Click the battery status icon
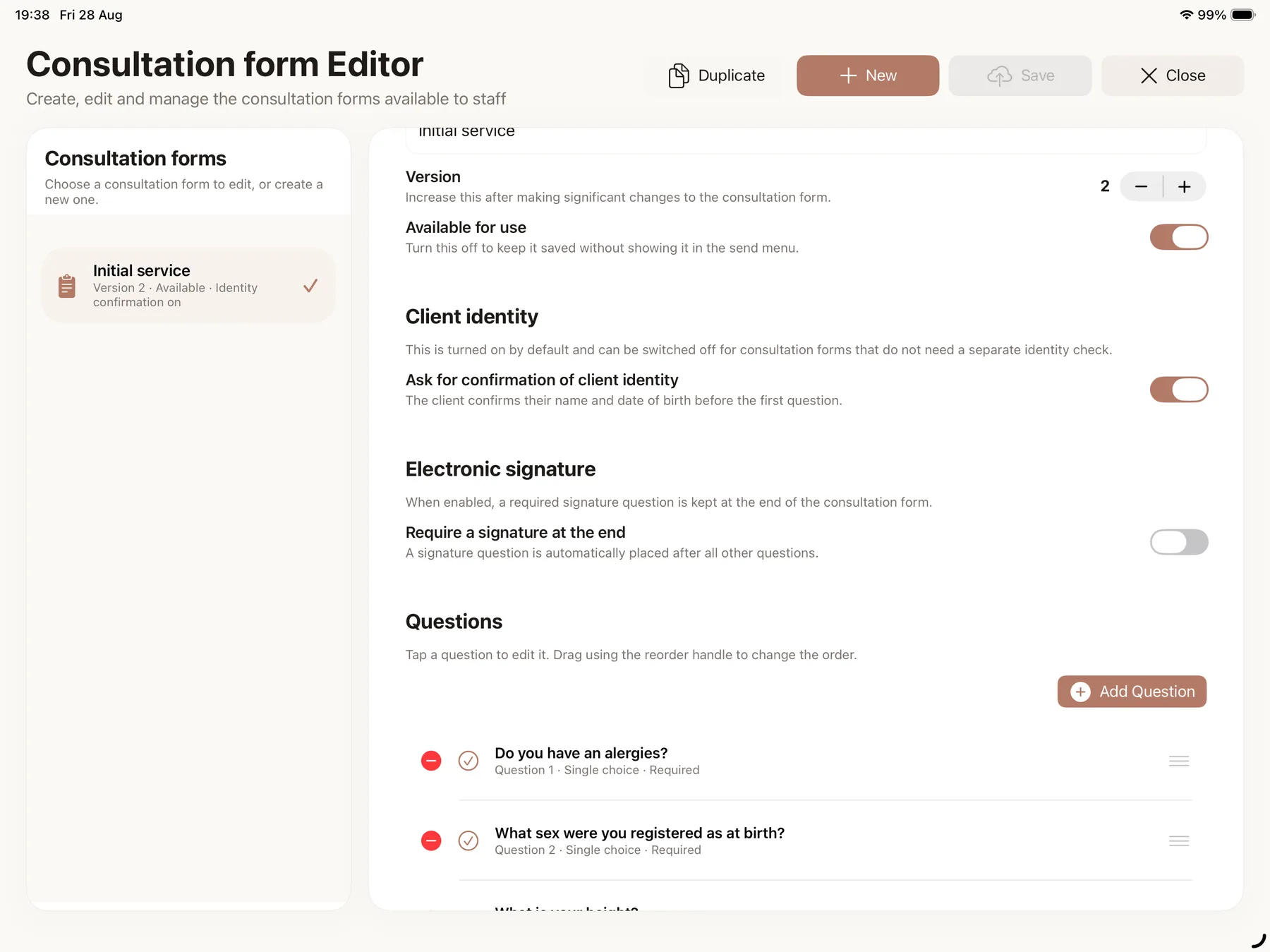The height and width of the screenshot is (952, 1270). [x=1243, y=15]
